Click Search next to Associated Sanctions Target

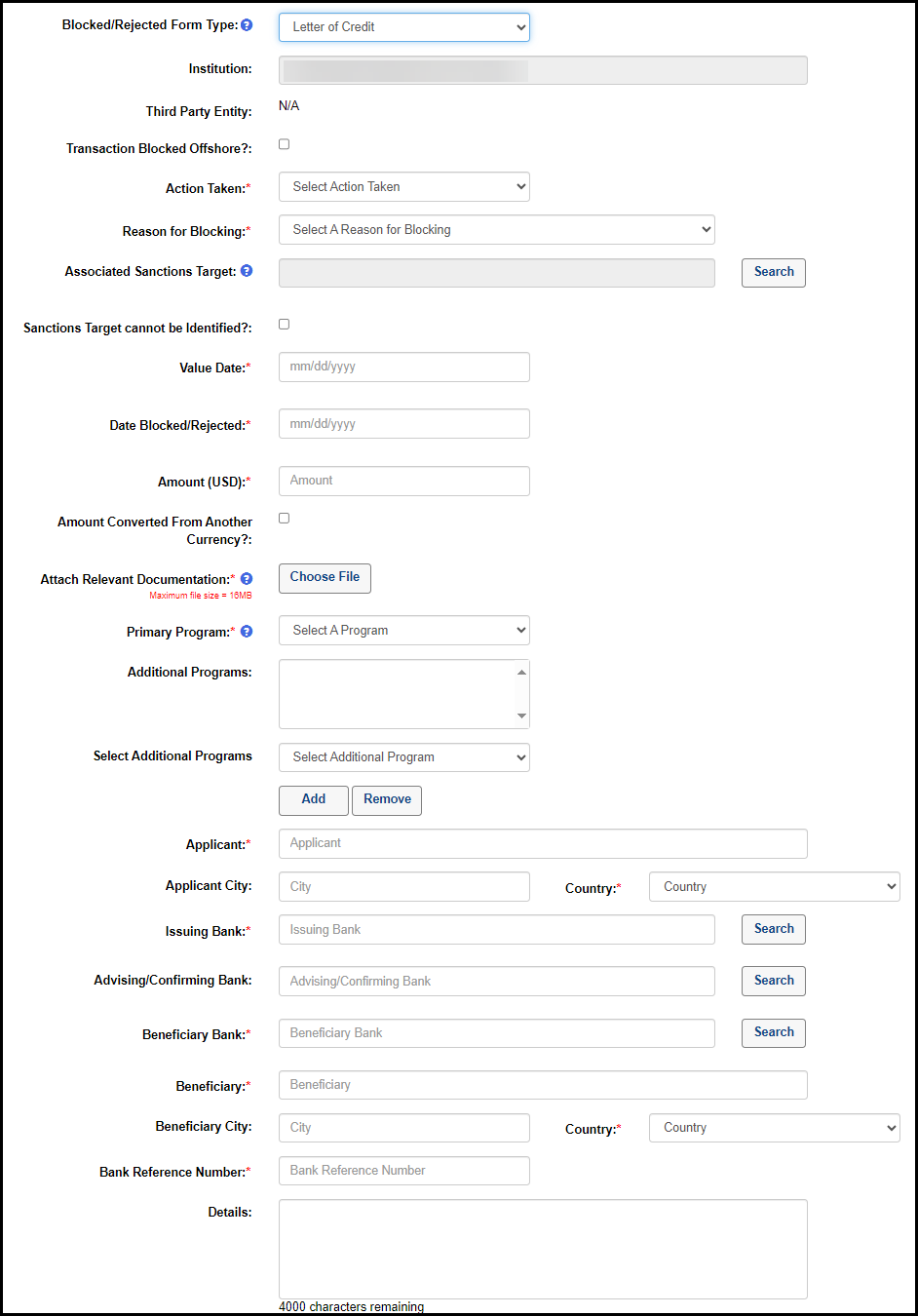click(x=773, y=273)
